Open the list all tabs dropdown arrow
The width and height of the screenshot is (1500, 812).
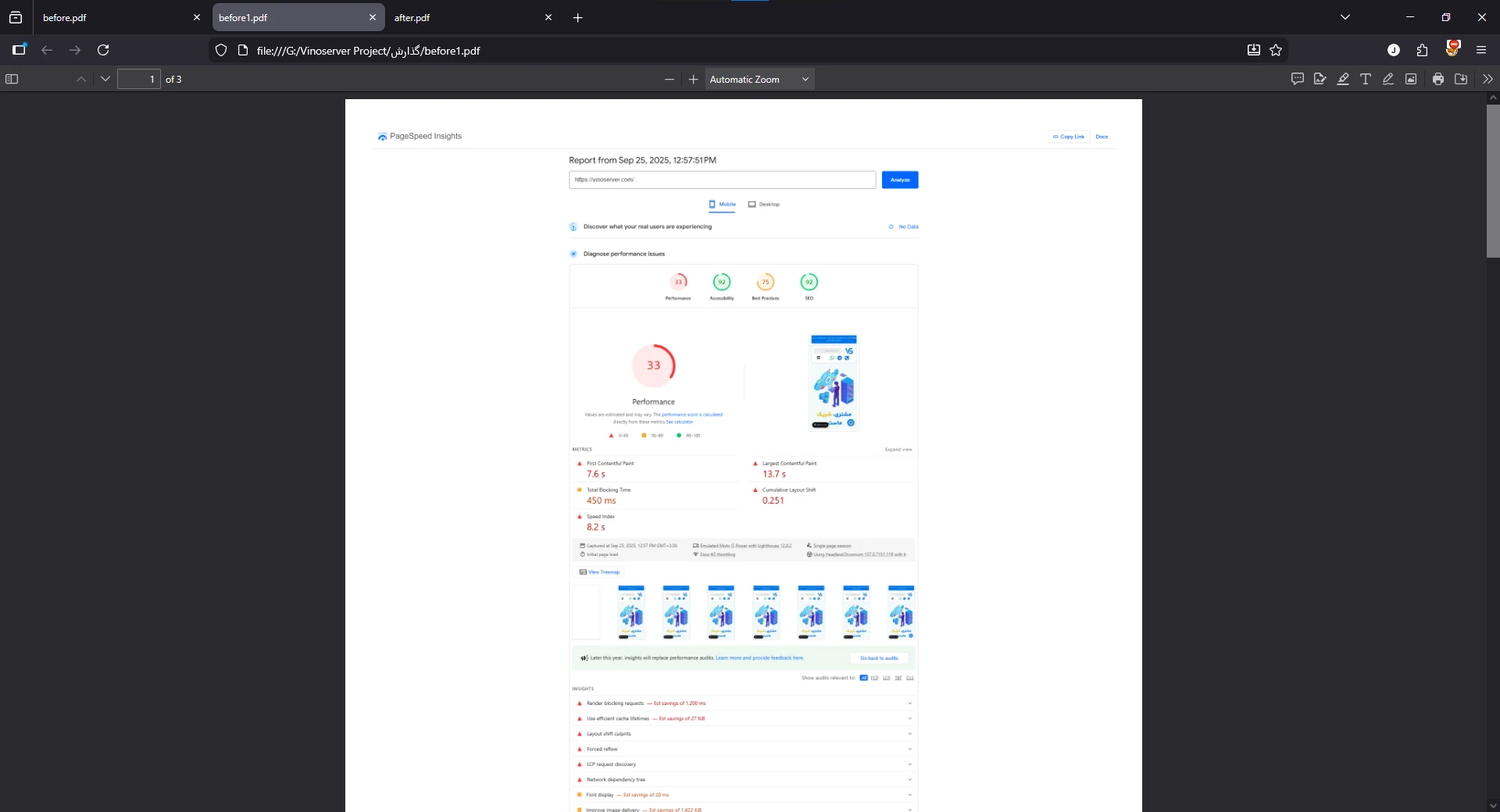[x=1345, y=17]
